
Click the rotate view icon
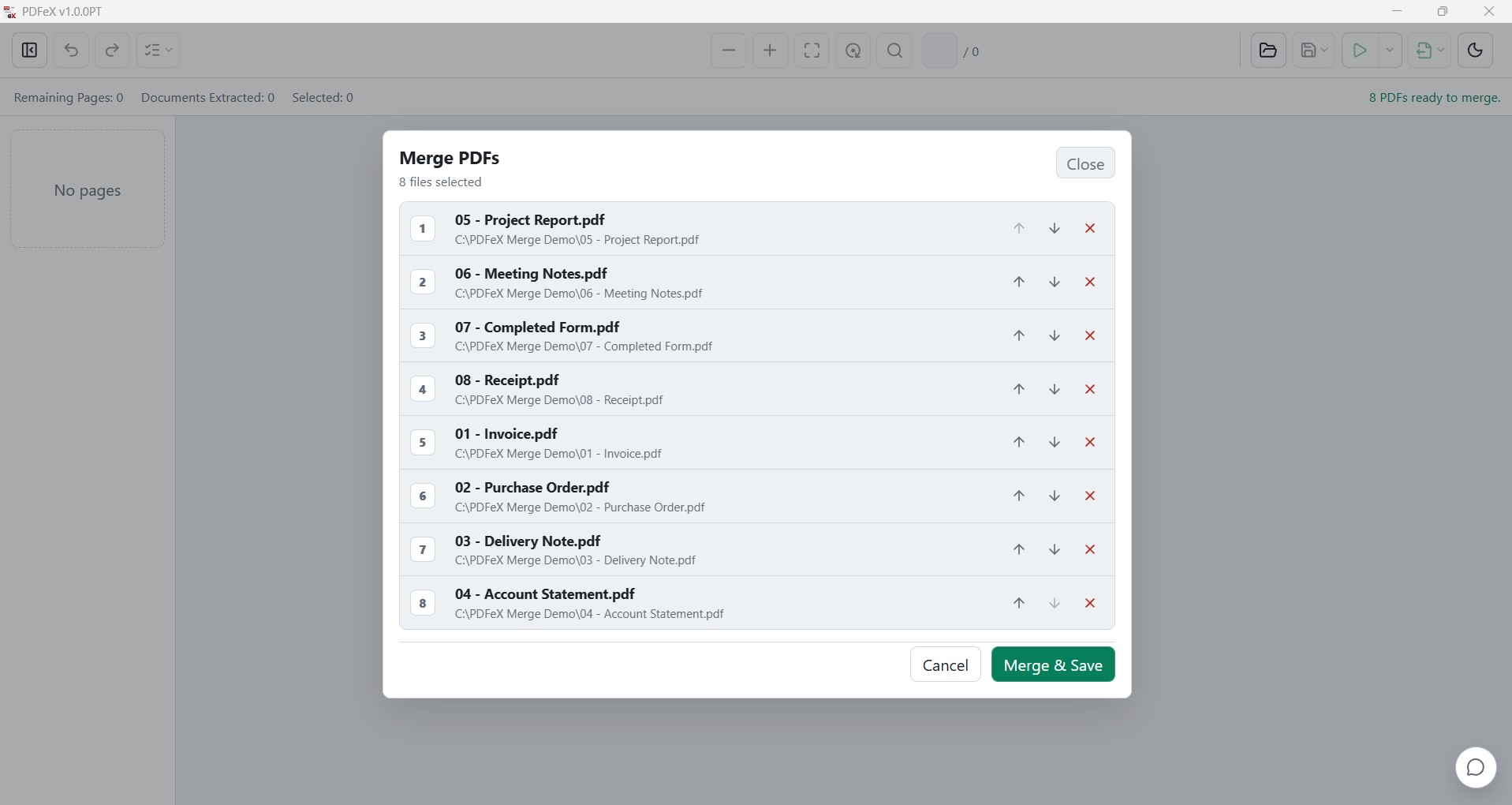pyautogui.click(x=853, y=51)
